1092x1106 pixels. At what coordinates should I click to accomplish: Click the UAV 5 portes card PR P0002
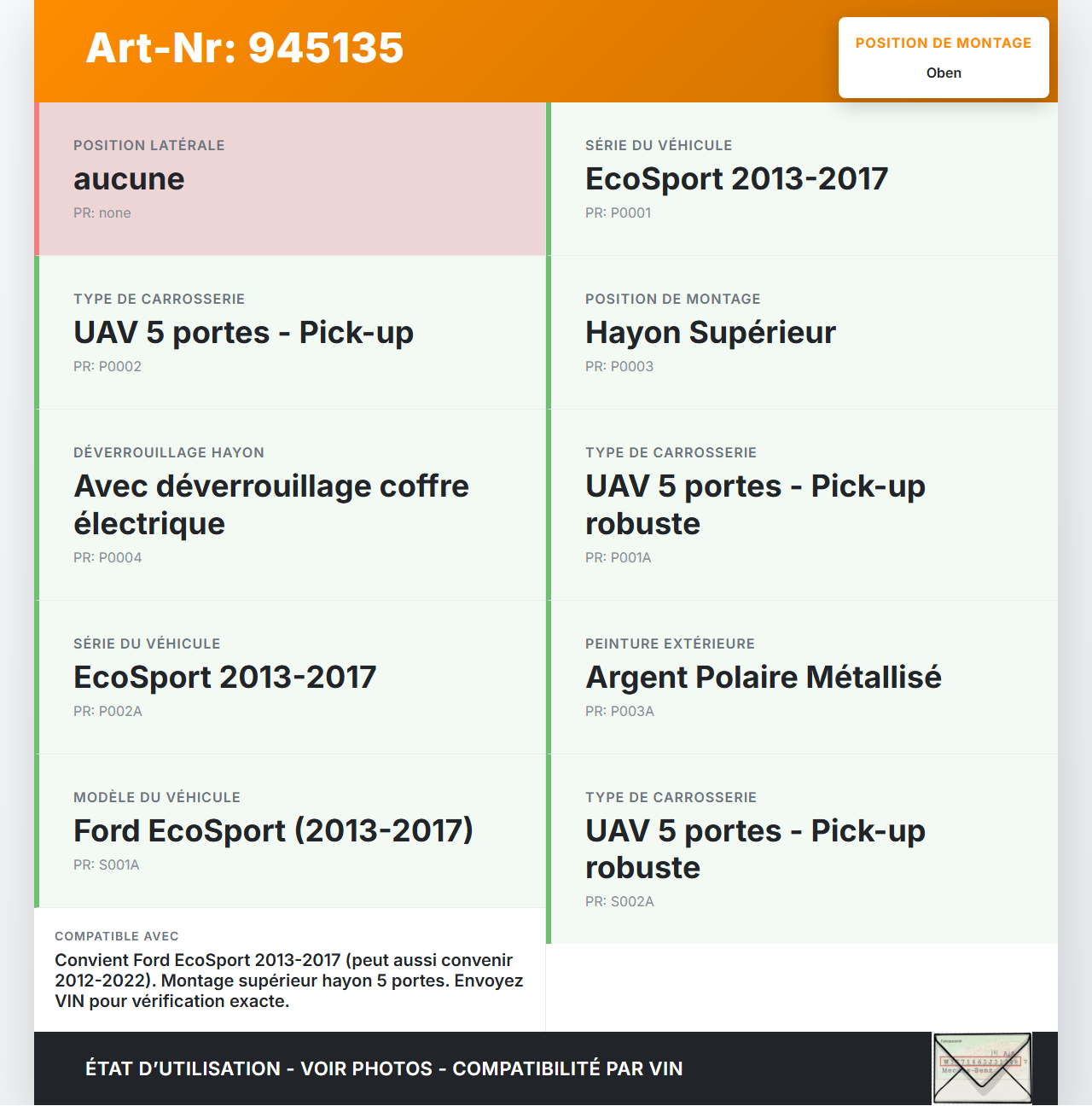click(292, 333)
